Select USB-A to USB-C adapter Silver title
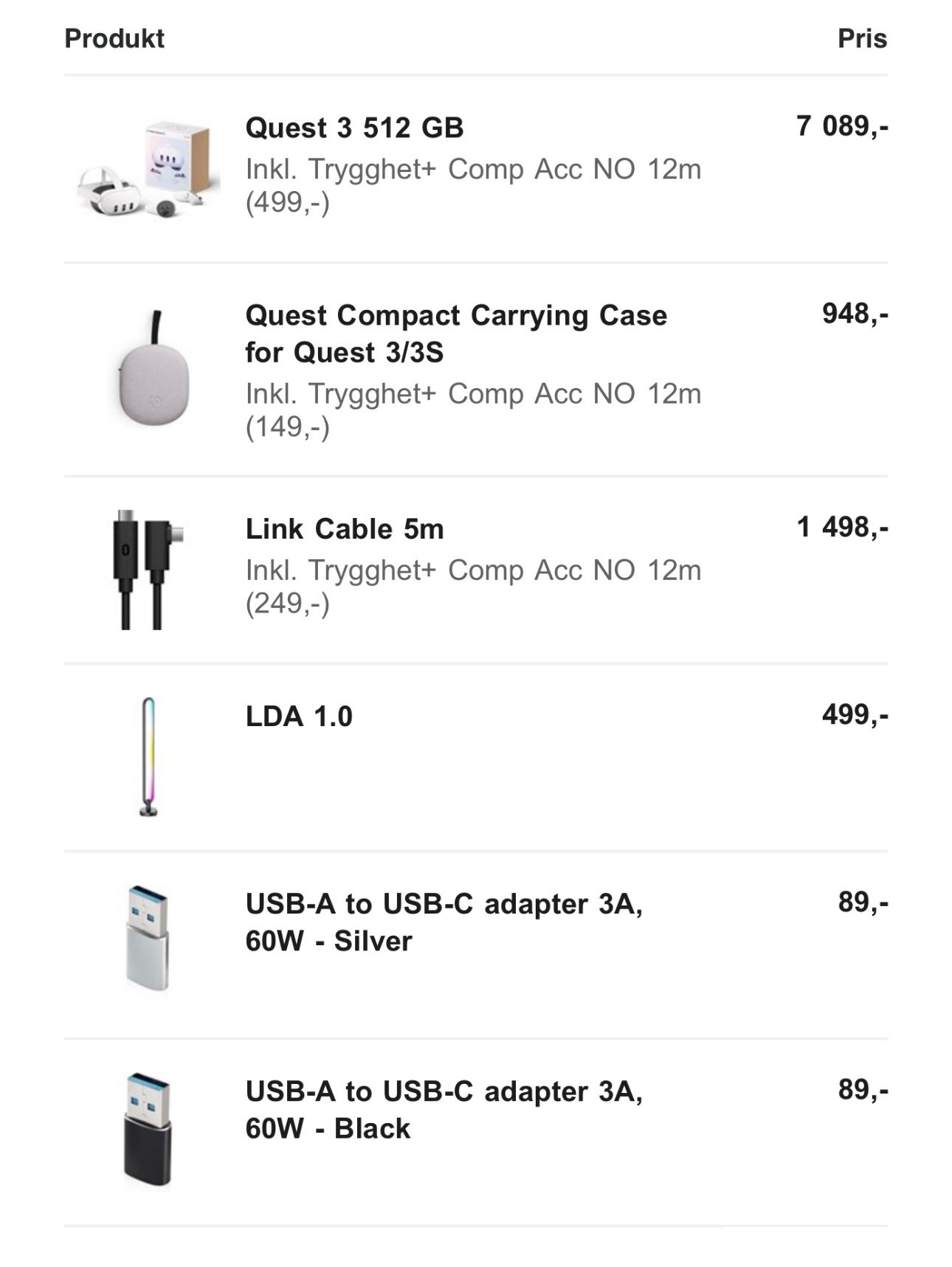Viewport: 952px width, 1267px height. pyautogui.click(x=444, y=922)
